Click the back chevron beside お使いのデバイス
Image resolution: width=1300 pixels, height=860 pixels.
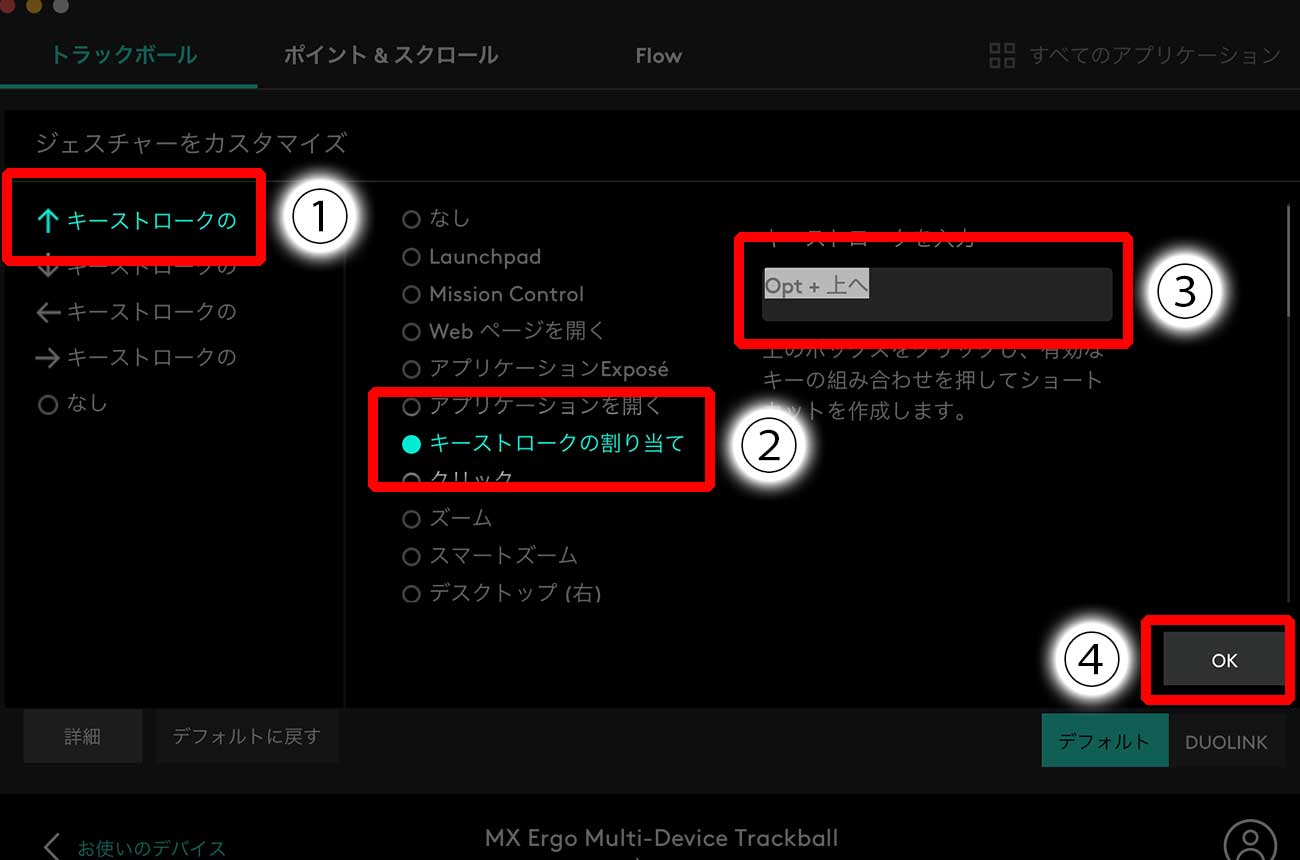tap(52, 846)
